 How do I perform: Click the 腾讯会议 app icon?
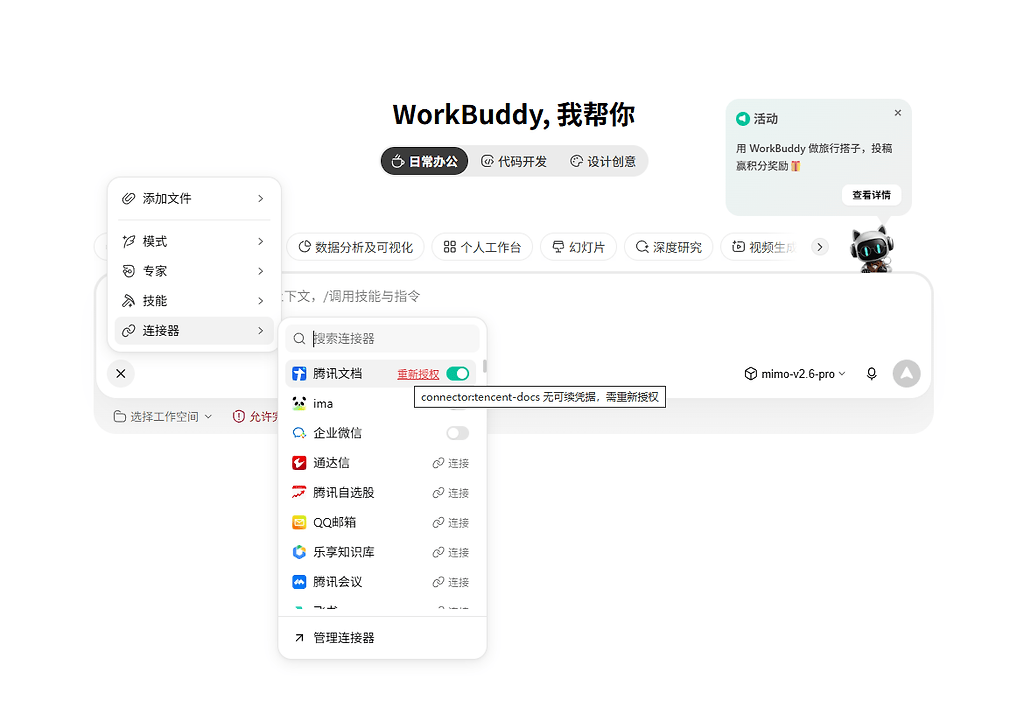tap(299, 582)
